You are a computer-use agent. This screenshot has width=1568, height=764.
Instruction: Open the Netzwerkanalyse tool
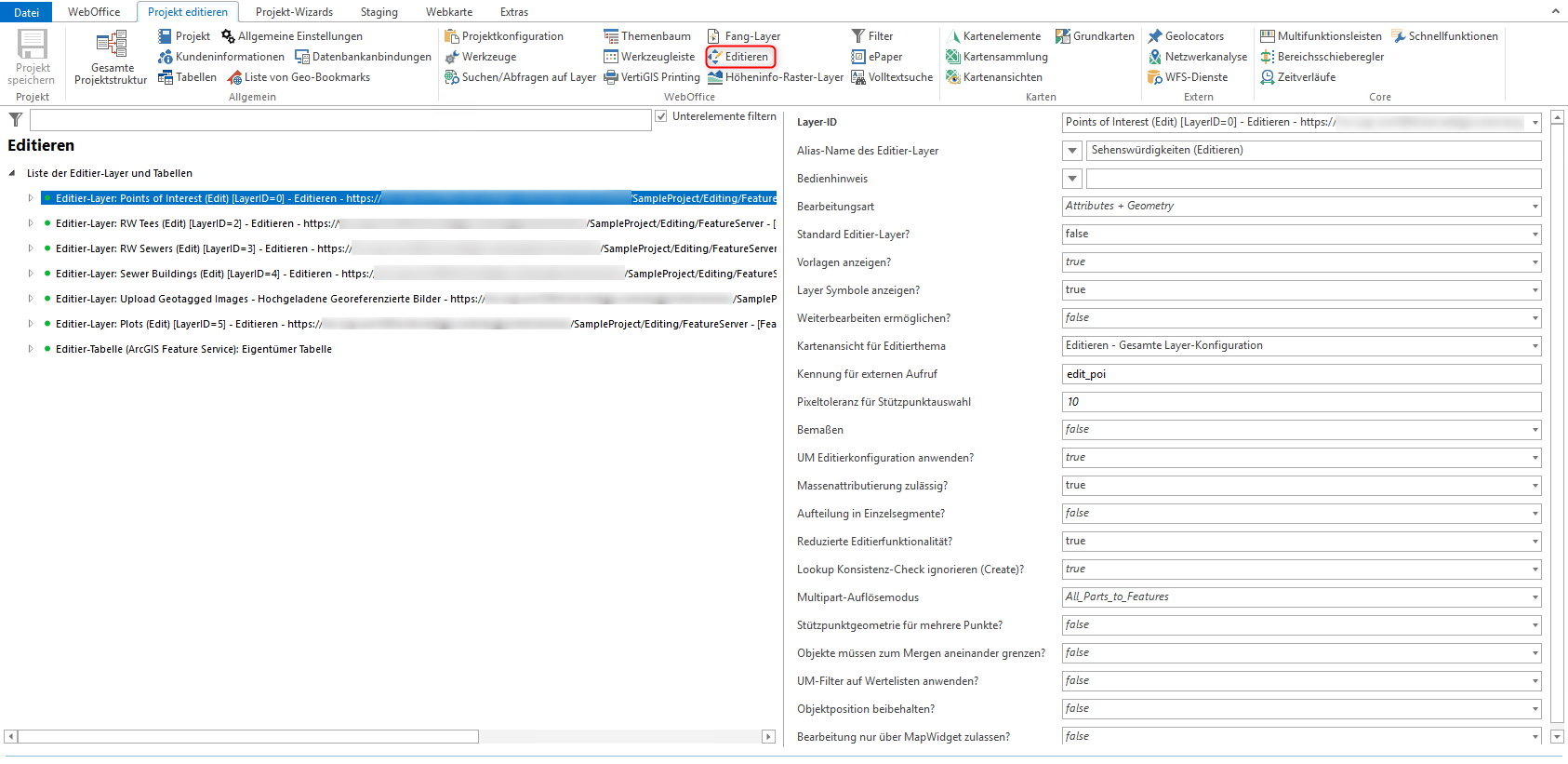pos(1155,57)
